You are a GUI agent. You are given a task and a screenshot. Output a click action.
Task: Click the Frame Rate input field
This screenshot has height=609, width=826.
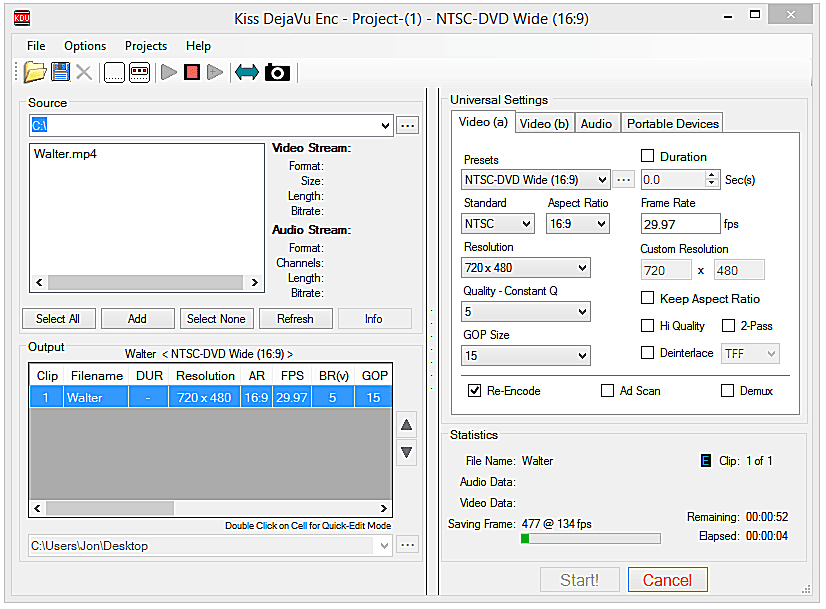click(x=680, y=224)
